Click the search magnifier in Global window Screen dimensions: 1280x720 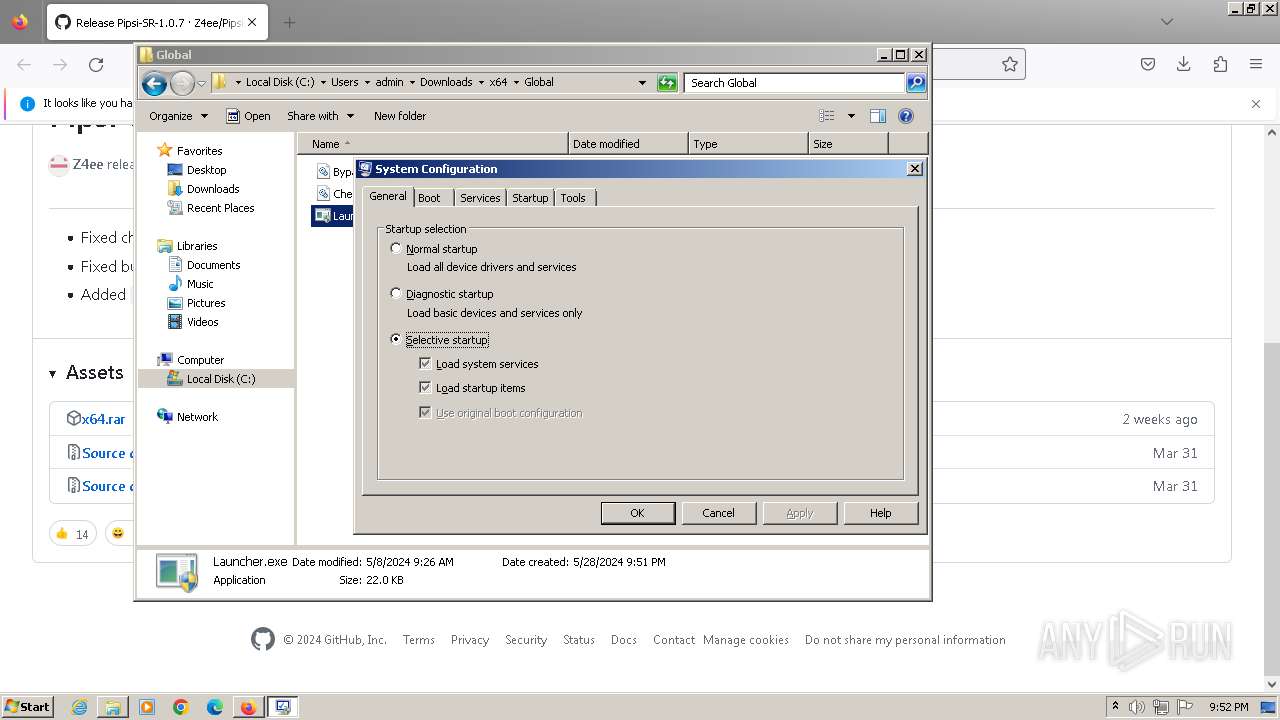916,83
